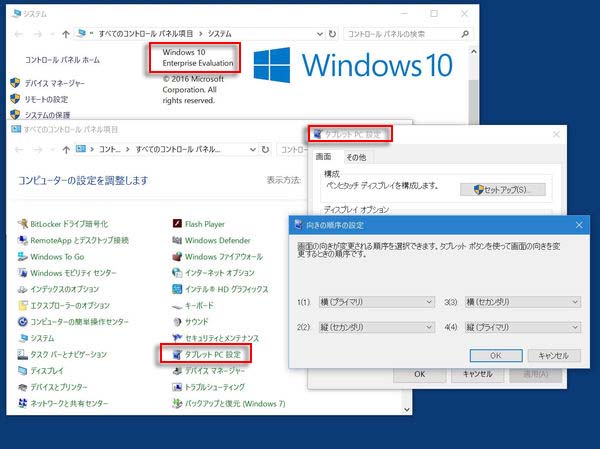This screenshot has width=600, height=449.
Task: Open Flash Player control panel item
Action: [x=199, y=224]
